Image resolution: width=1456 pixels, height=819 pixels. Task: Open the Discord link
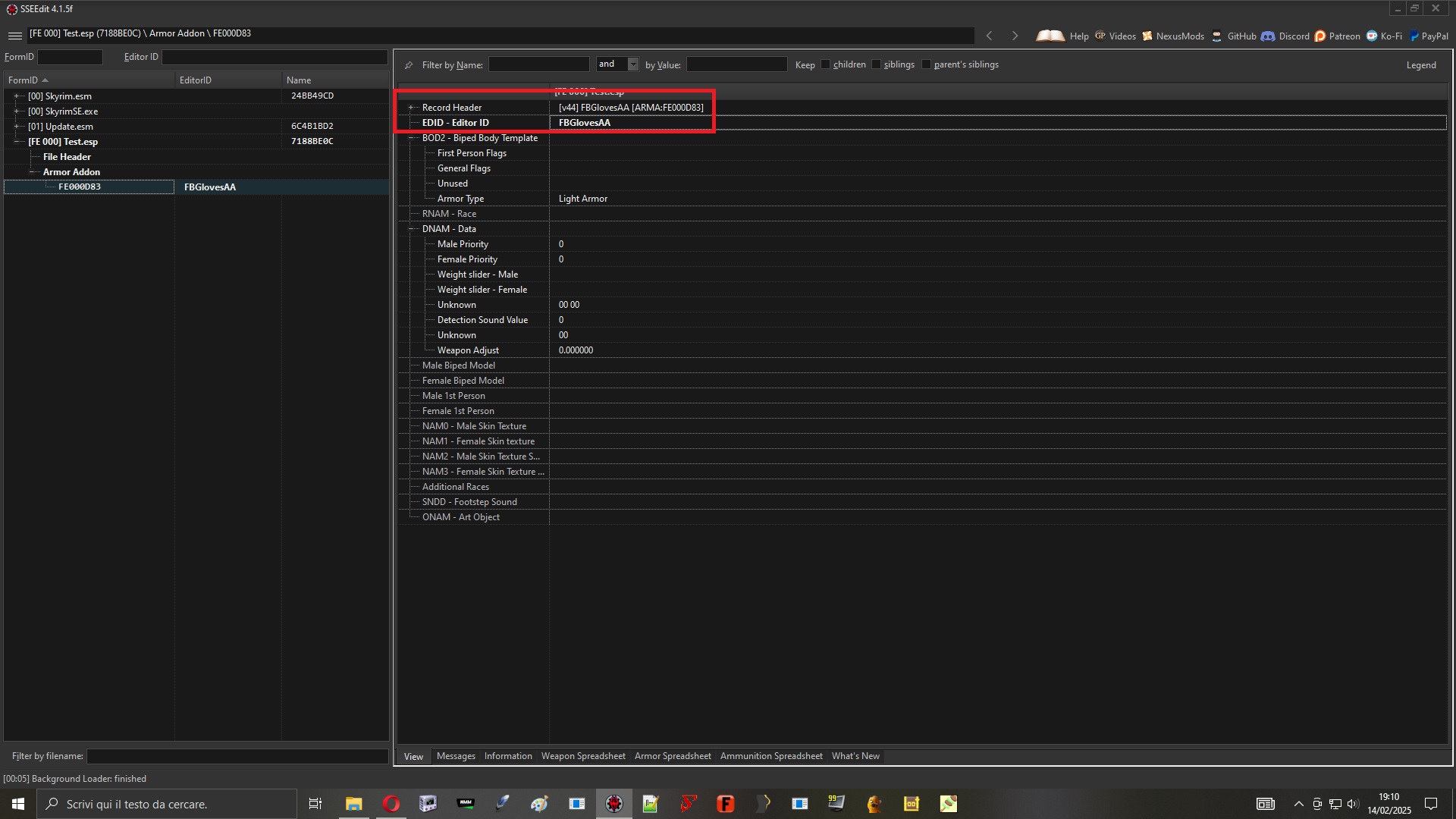pos(1285,36)
